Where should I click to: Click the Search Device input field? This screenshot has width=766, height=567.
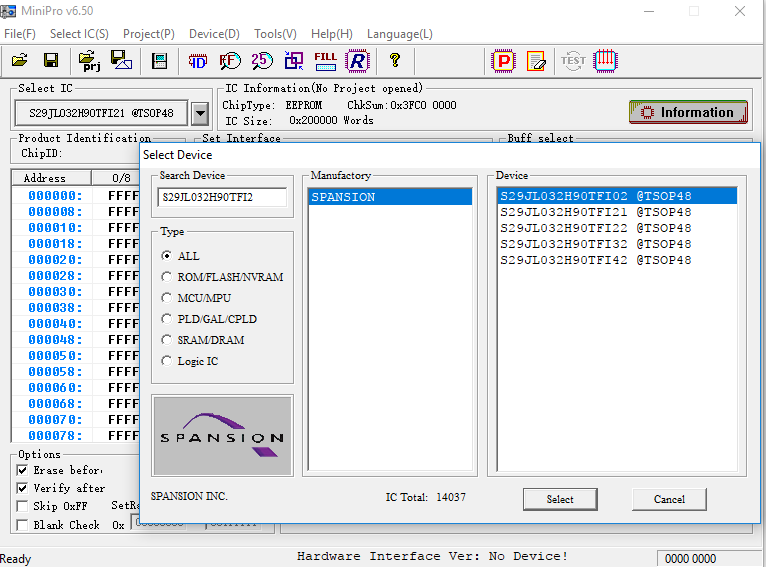point(222,197)
